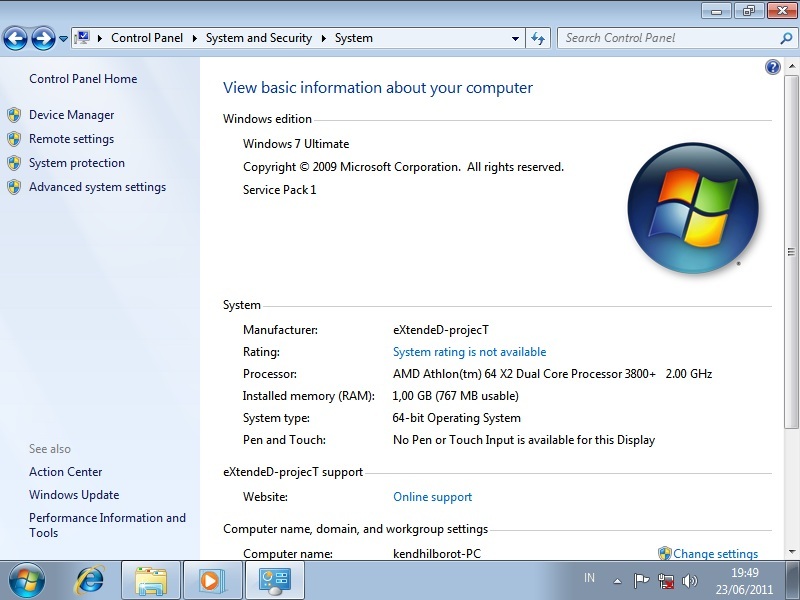Click scrollbar up arrow
Image resolution: width=800 pixels, height=600 pixels.
tap(791, 66)
